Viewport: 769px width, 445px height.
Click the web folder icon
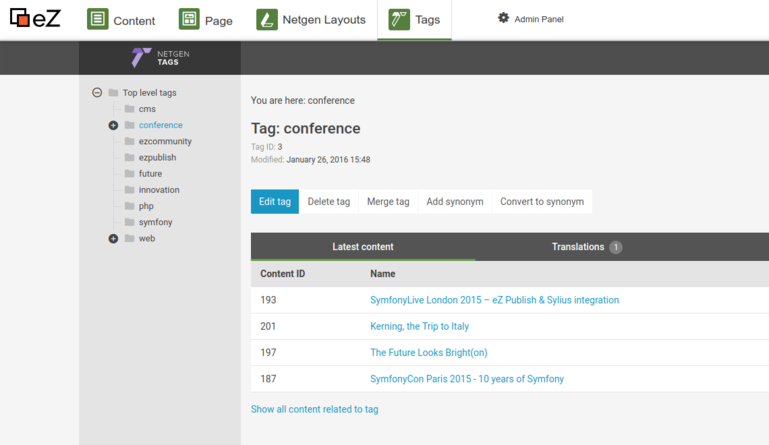click(129, 238)
